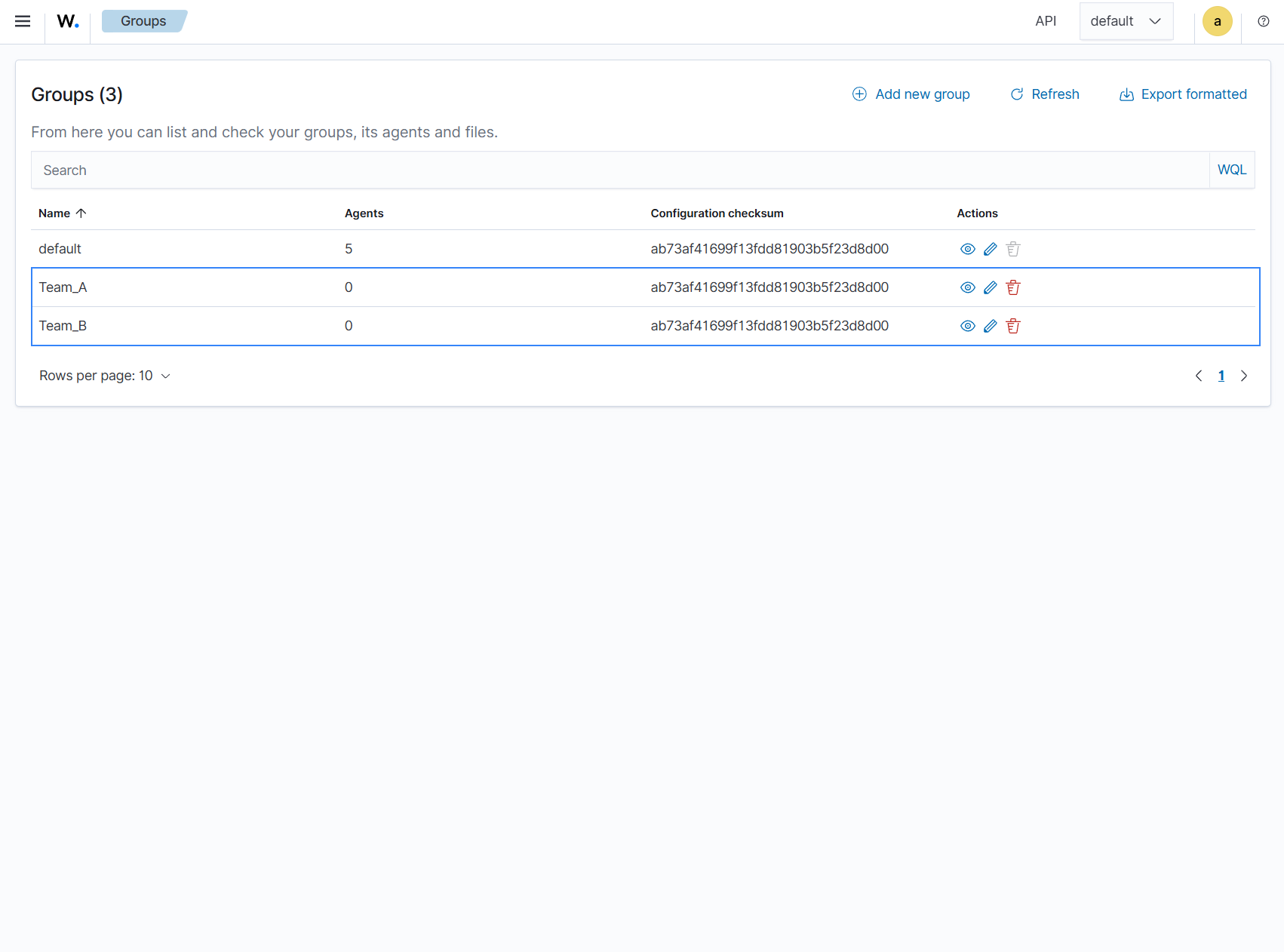Open the Rows per page dropdown
Image resolution: width=1284 pixels, height=952 pixels.
(104, 375)
